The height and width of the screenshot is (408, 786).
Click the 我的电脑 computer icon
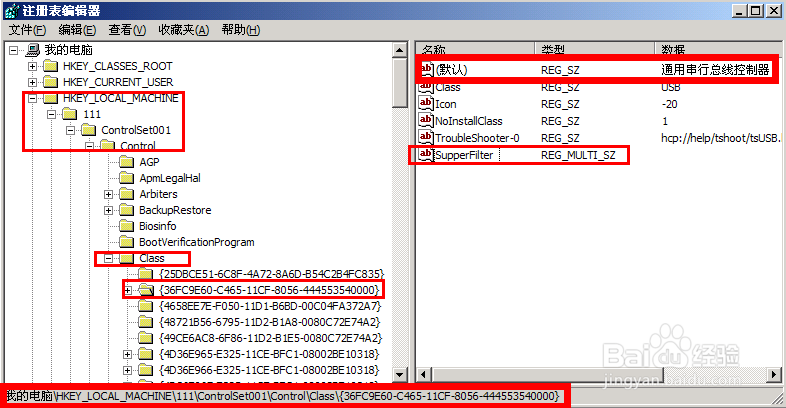click(x=33, y=50)
